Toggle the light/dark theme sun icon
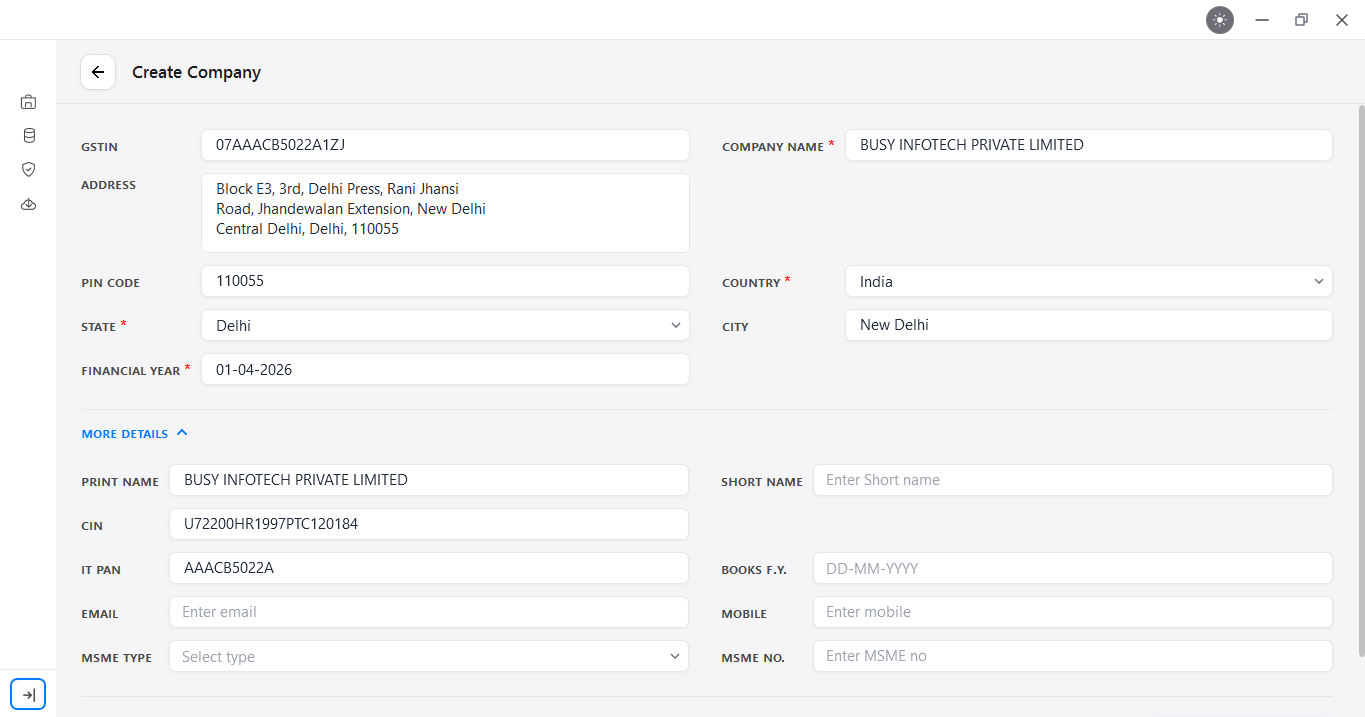Screen dimensions: 1365x717 click(x=1220, y=20)
